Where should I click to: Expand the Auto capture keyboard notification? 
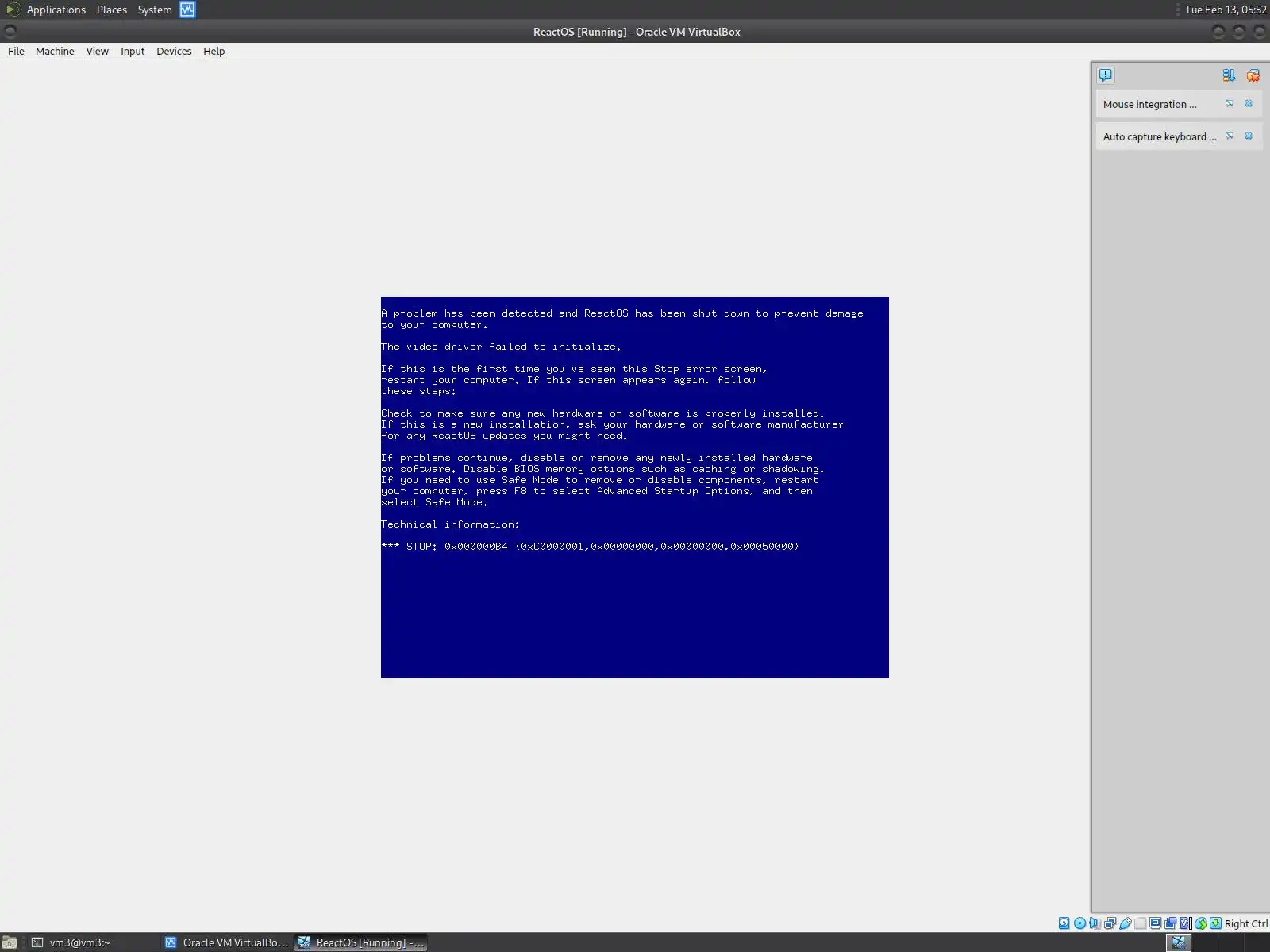click(1159, 136)
